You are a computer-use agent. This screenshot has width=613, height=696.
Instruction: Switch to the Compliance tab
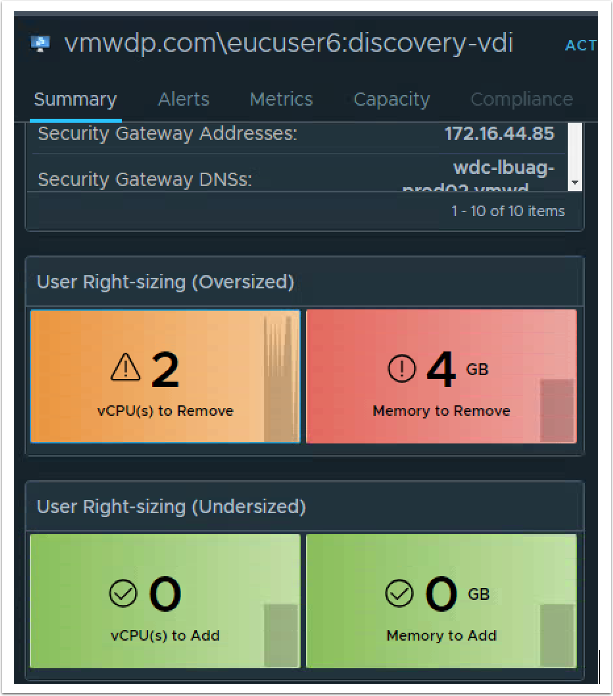pos(521,99)
